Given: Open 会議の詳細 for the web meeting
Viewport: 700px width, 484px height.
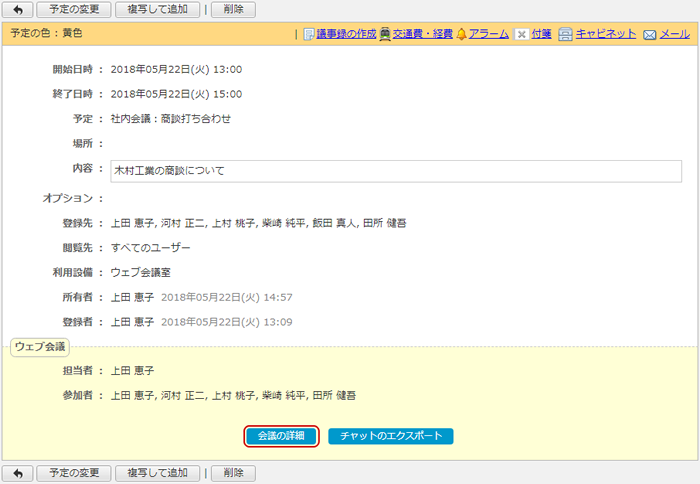Looking at the screenshot, I should 281,436.
